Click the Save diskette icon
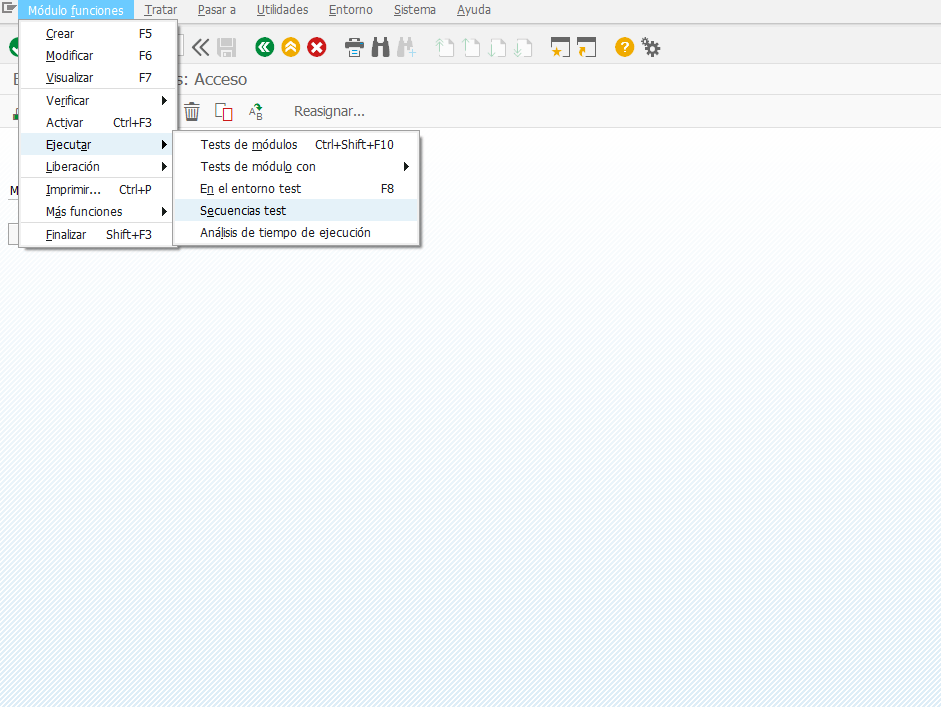Viewport: 941px width, 707px height. coord(226,47)
